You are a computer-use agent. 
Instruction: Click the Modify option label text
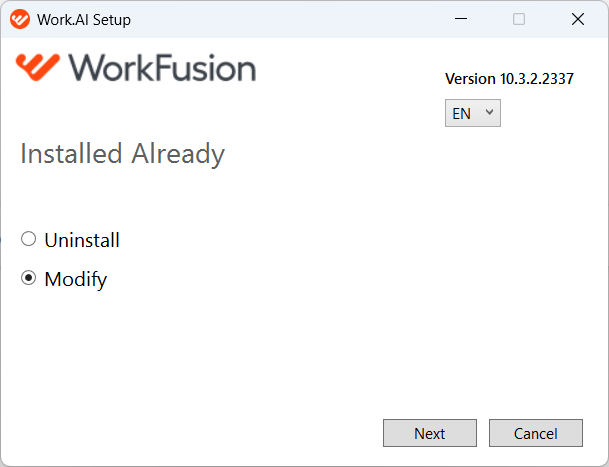click(76, 280)
